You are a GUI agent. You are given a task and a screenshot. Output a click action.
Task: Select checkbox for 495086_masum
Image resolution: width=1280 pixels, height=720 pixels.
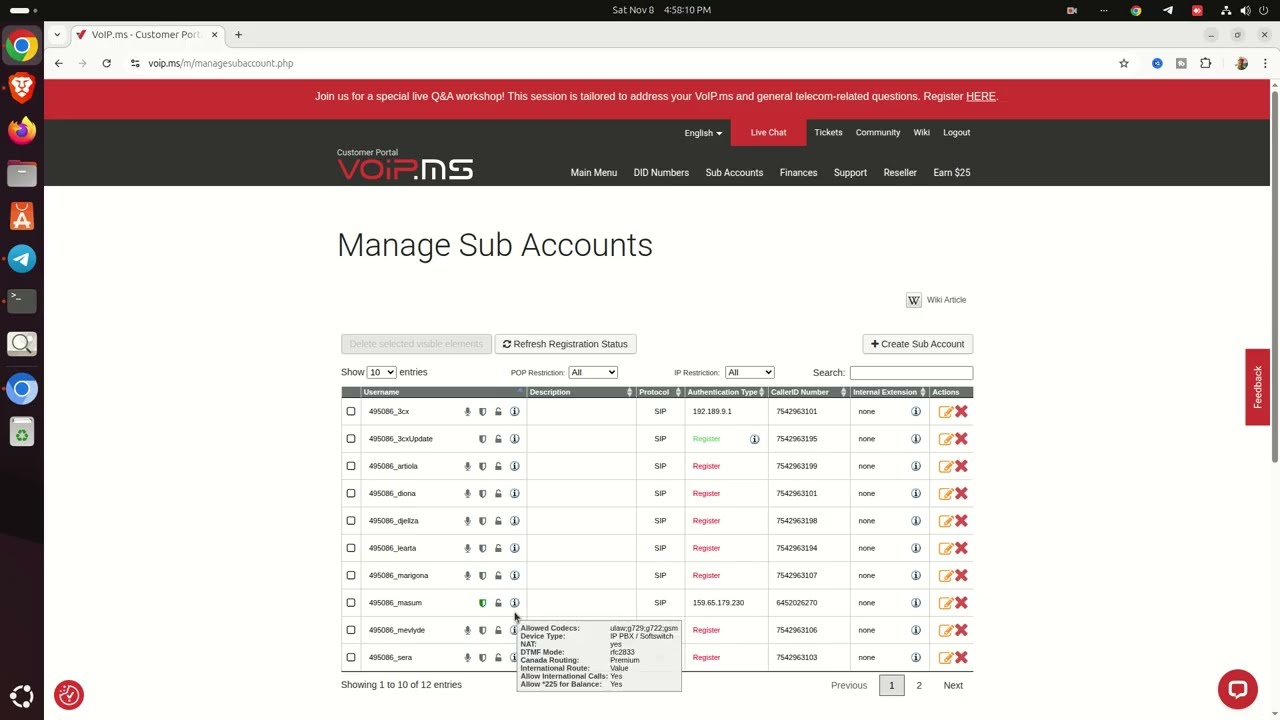[351, 603]
